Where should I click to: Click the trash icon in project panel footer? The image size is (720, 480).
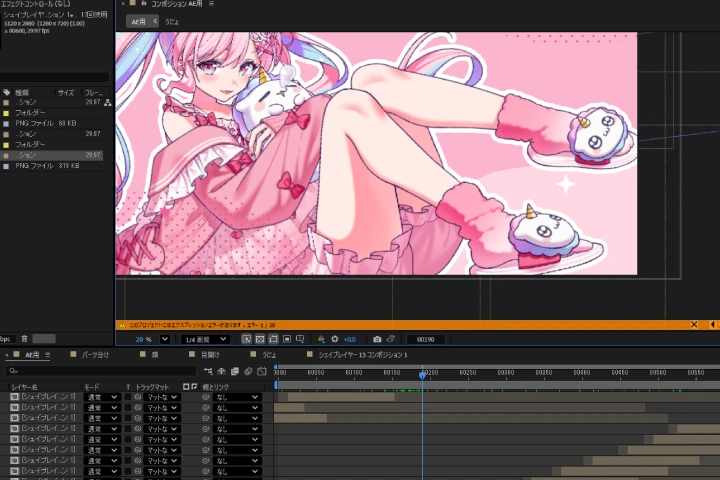24,339
